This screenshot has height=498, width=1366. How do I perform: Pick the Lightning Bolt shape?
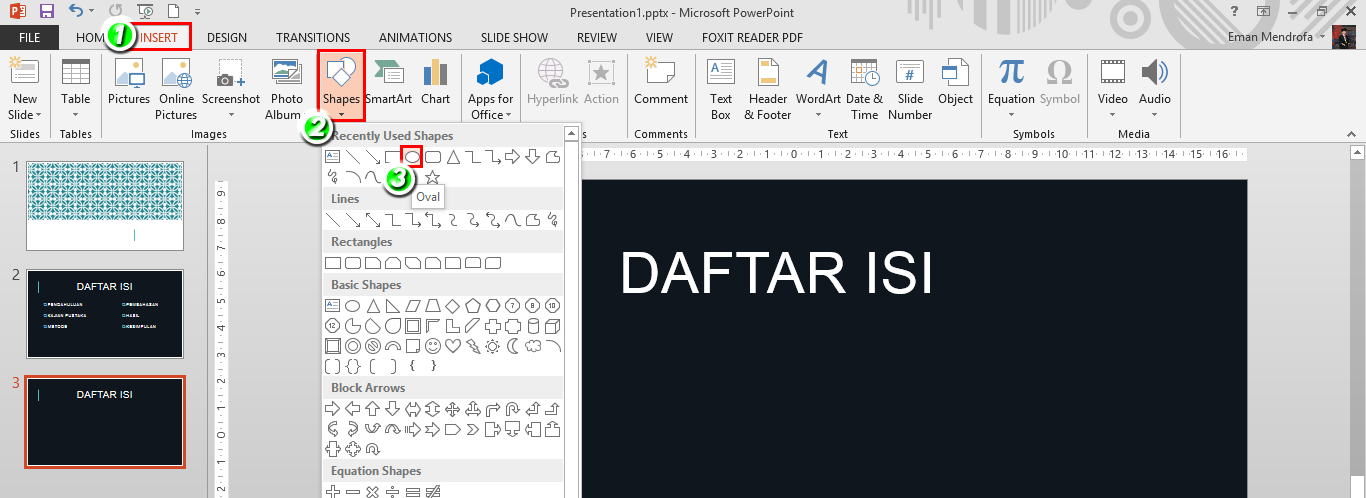(x=473, y=345)
